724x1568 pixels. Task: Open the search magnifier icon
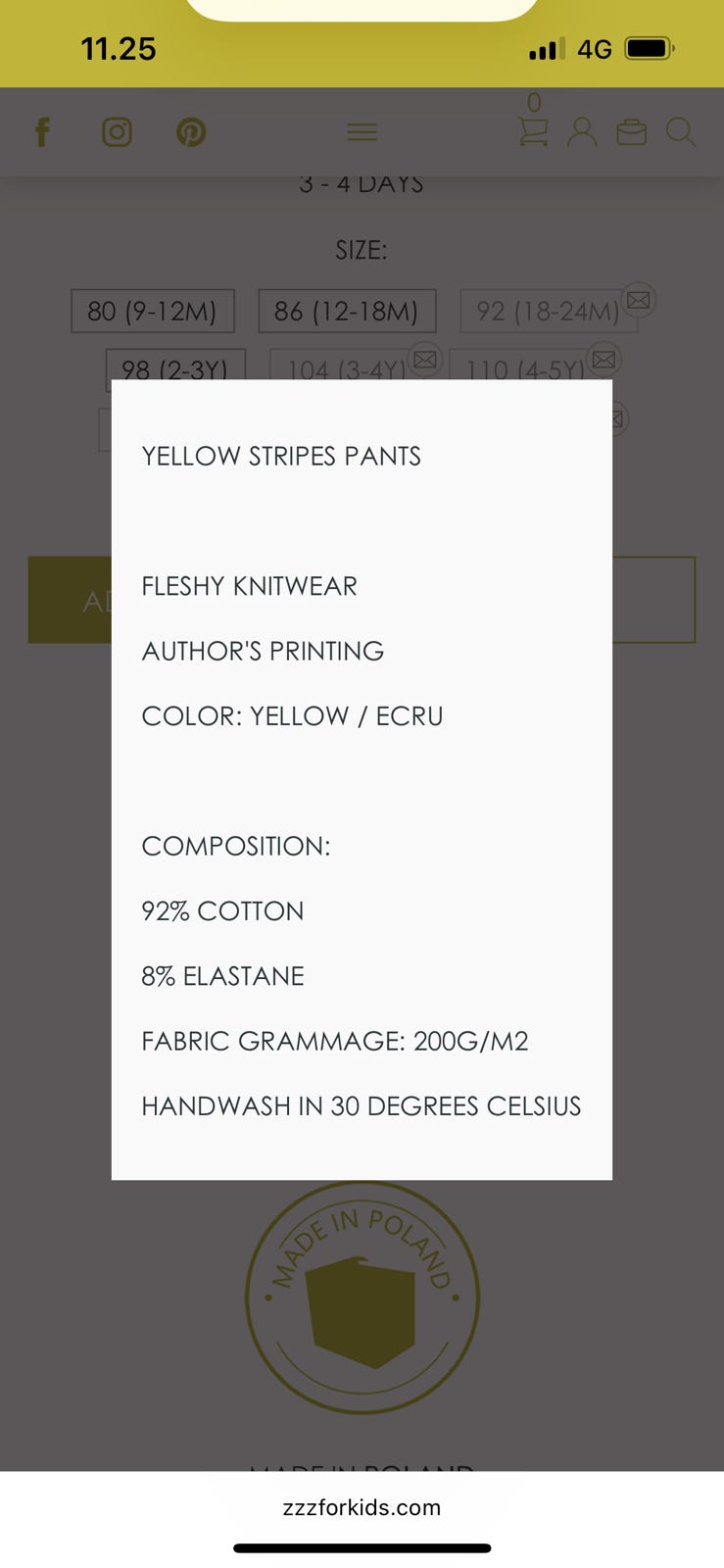[680, 132]
